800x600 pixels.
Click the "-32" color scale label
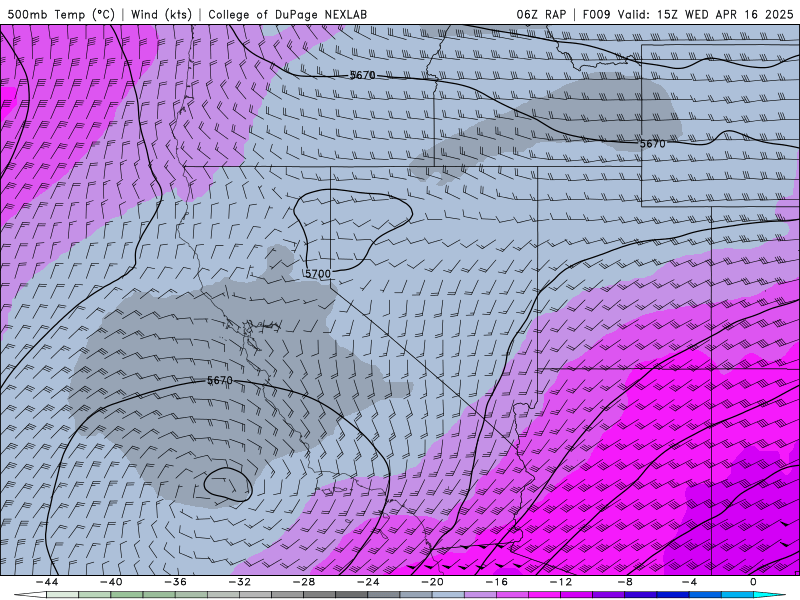coord(240,582)
